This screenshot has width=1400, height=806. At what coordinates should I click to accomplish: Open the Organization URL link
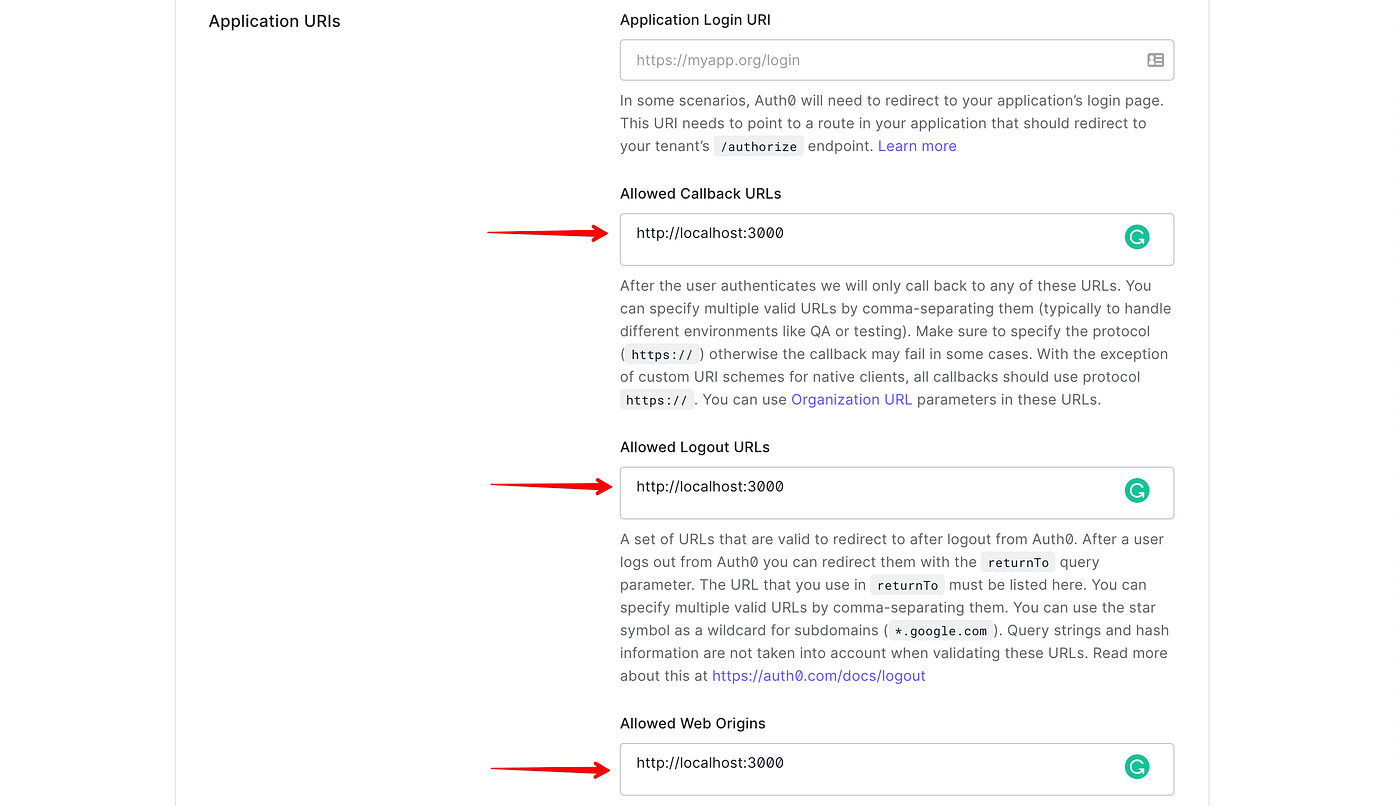[x=851, y=399]
